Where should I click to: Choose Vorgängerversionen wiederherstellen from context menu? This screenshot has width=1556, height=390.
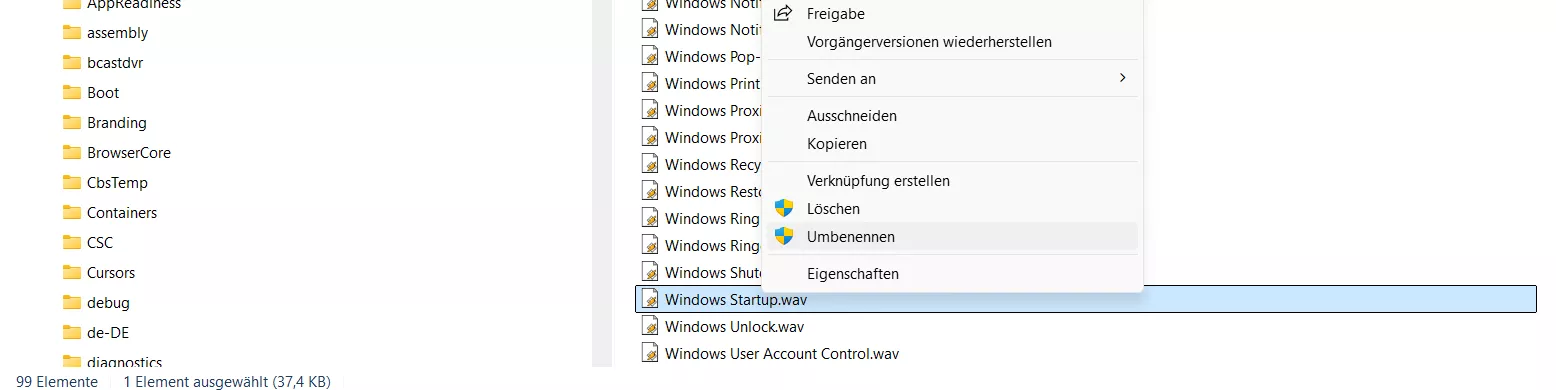tap(929, 42)
